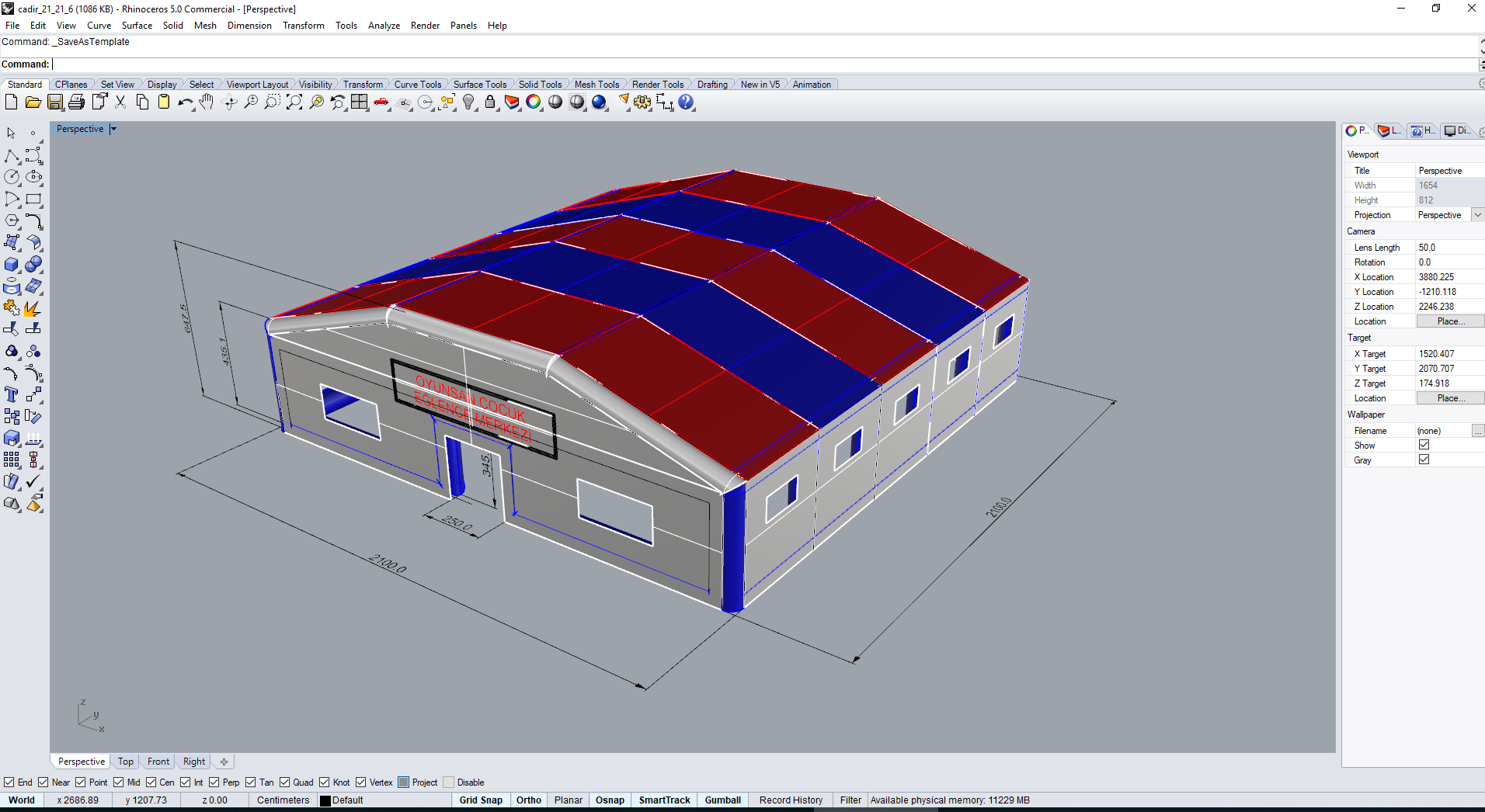
Task: Uncheck the End osnap checkbox
Action: 9,783
